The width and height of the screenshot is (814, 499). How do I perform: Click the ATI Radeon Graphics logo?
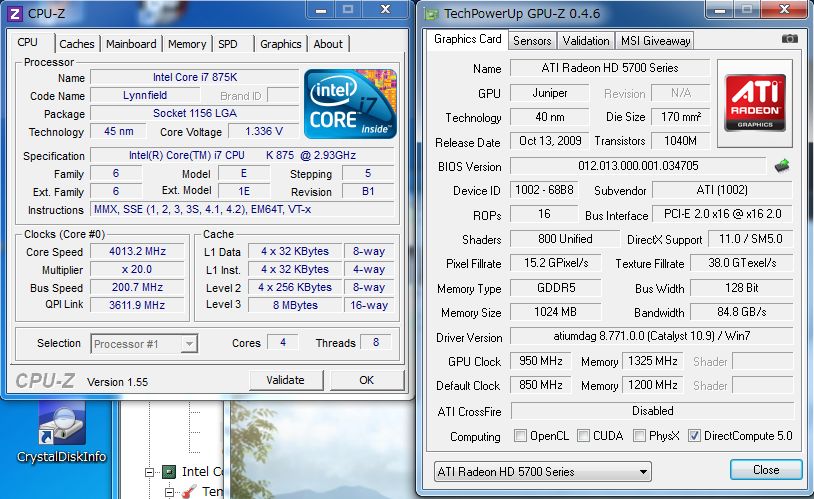click(x=755, y=103)
